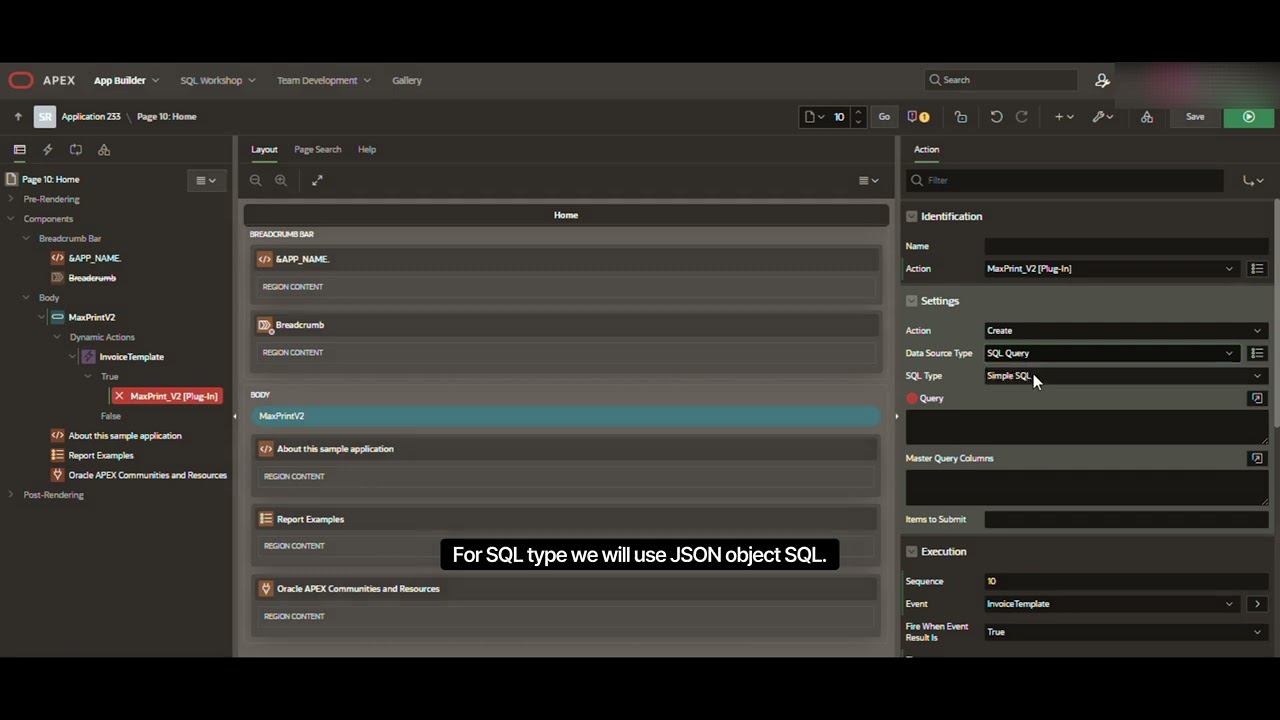Collapse the InvoiceTemplate dynamic action node
The width and height of the screenshot is (1280, 720).
[x=73, y=357]
